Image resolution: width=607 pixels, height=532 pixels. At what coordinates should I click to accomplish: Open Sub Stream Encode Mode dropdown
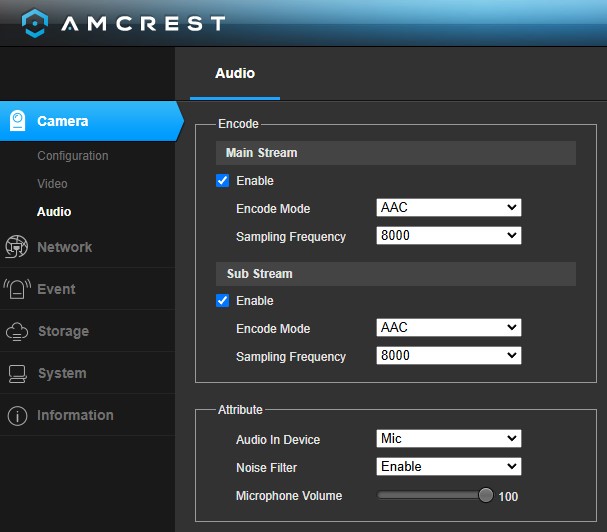tap(449, 328)
